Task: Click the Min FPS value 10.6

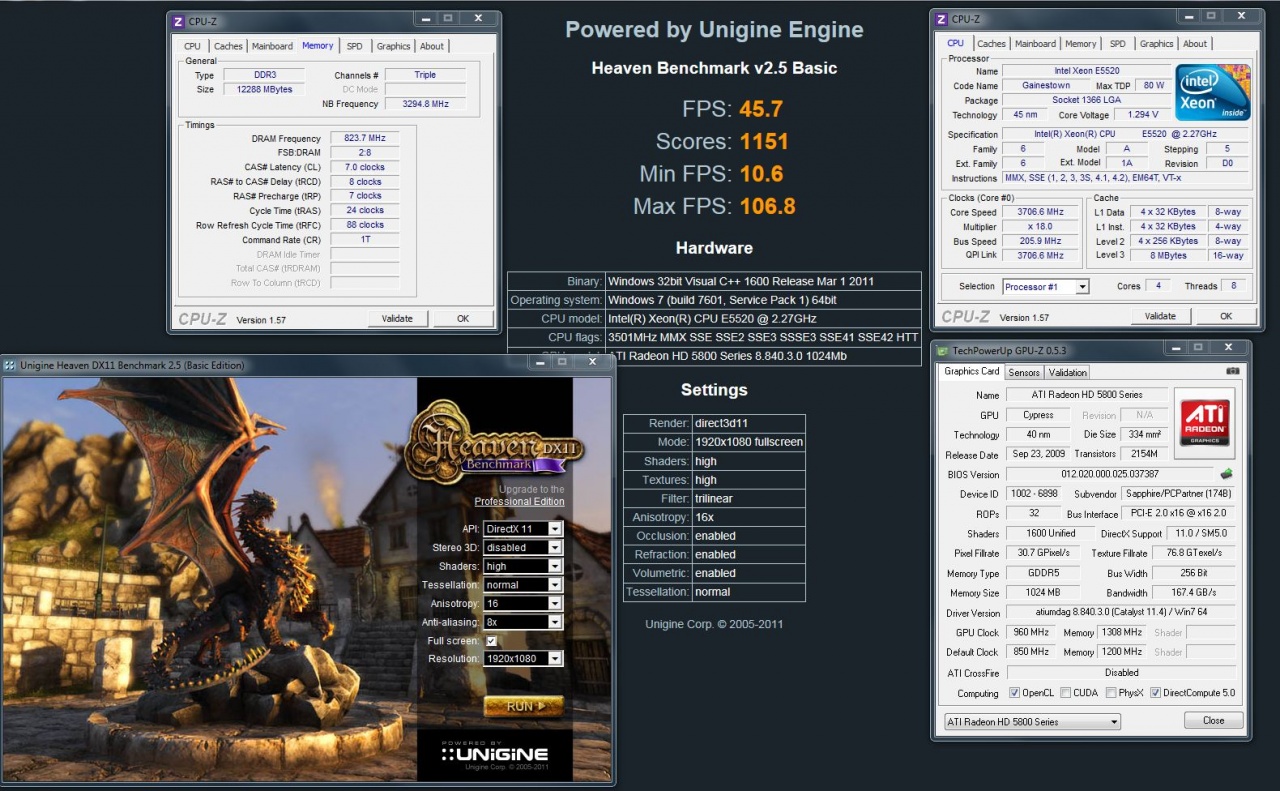Action: [x=761, y=174]
